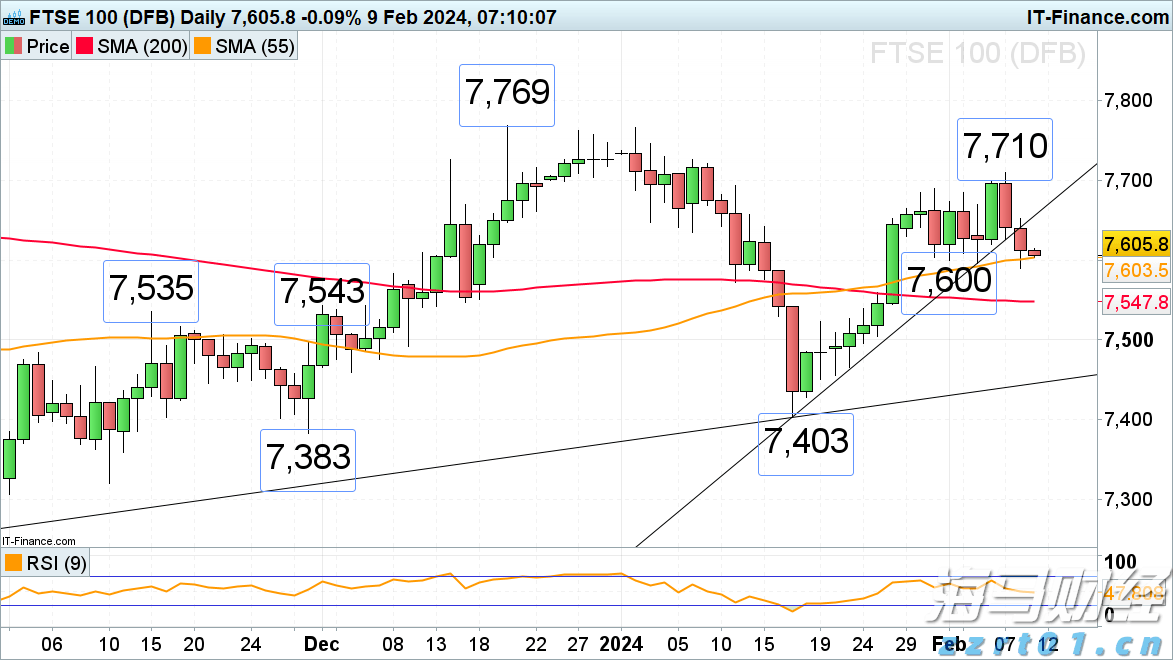
Task: Toggle the SMA (200) indicator label
Action: pos(143,47)
